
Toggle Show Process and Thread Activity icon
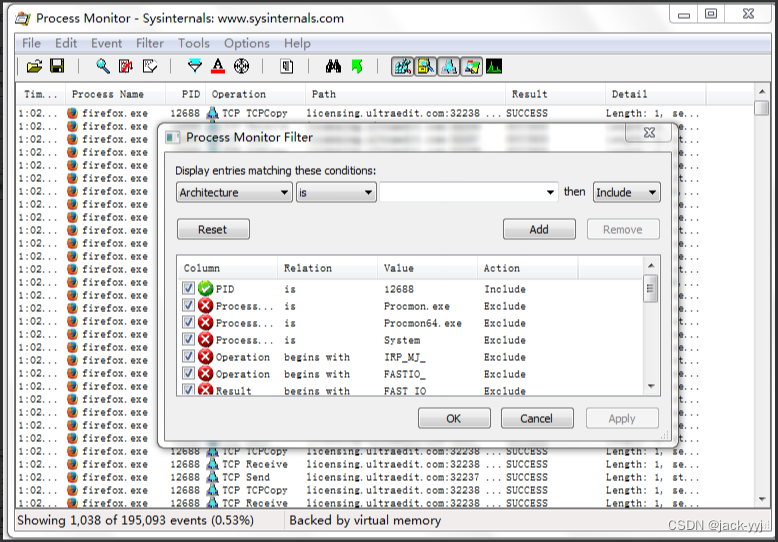(x=472, y=67)
